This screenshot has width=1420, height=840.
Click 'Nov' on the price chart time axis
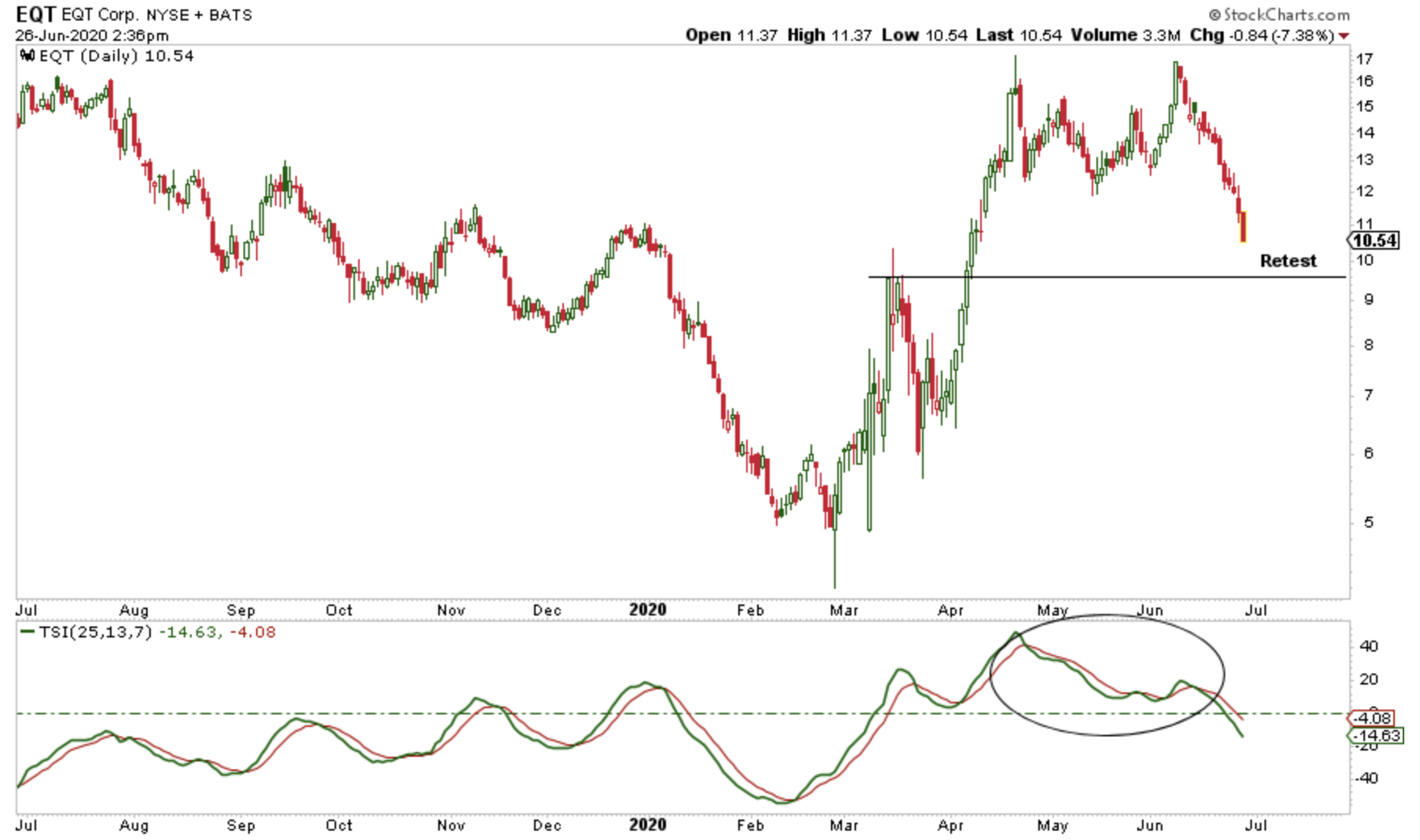(x=452, y=610)
